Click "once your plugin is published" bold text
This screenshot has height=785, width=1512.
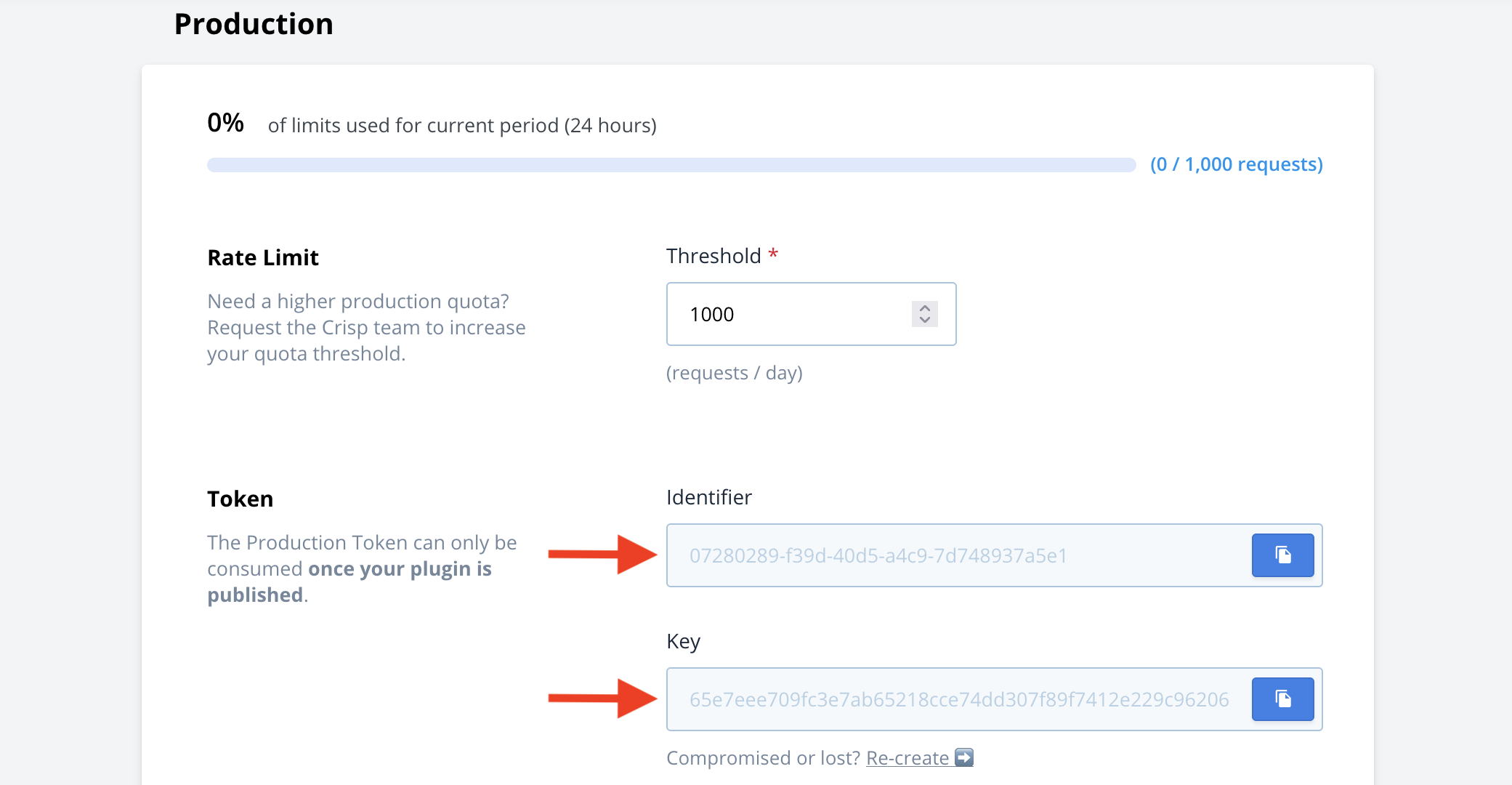400,569
